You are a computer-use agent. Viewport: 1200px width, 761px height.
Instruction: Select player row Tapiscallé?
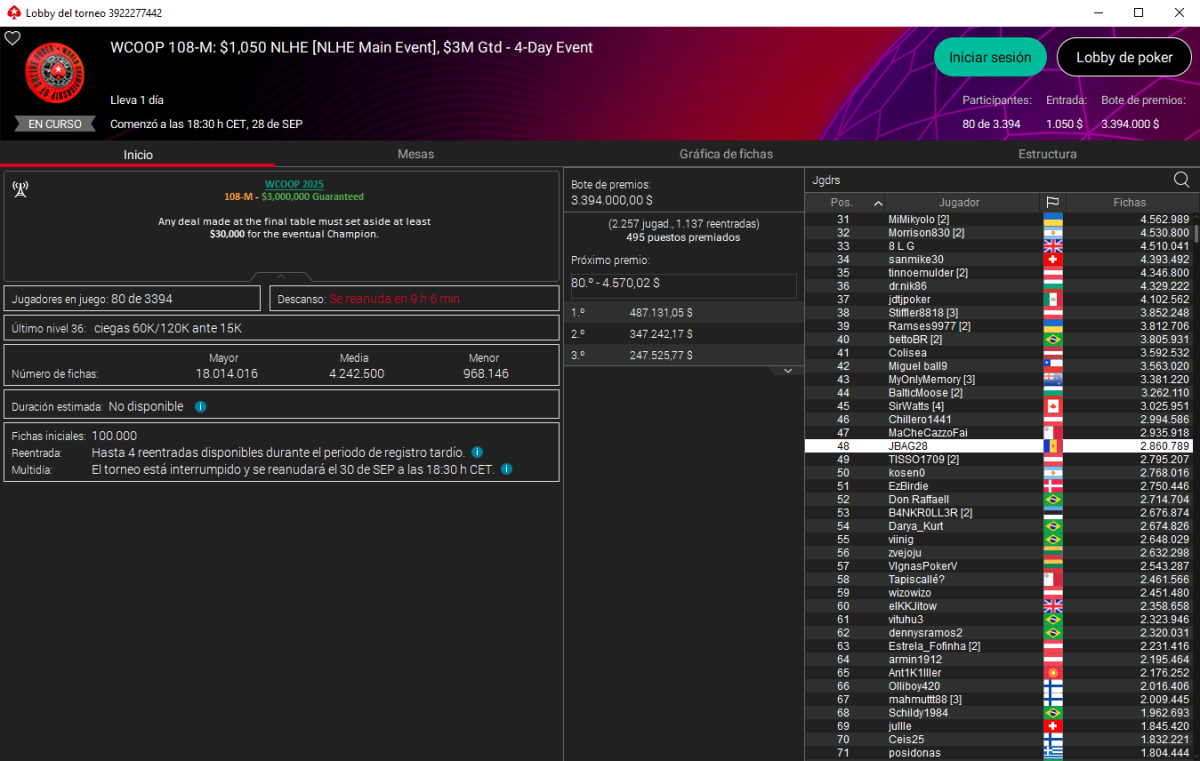pos(1000,579)
